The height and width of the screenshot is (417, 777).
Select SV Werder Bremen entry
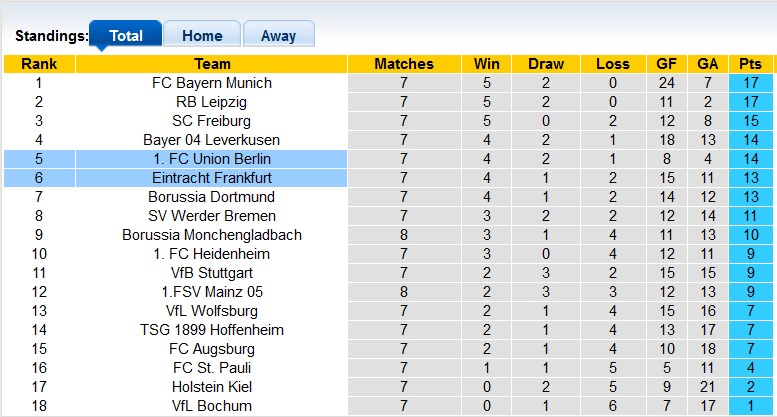coord(212,216)
